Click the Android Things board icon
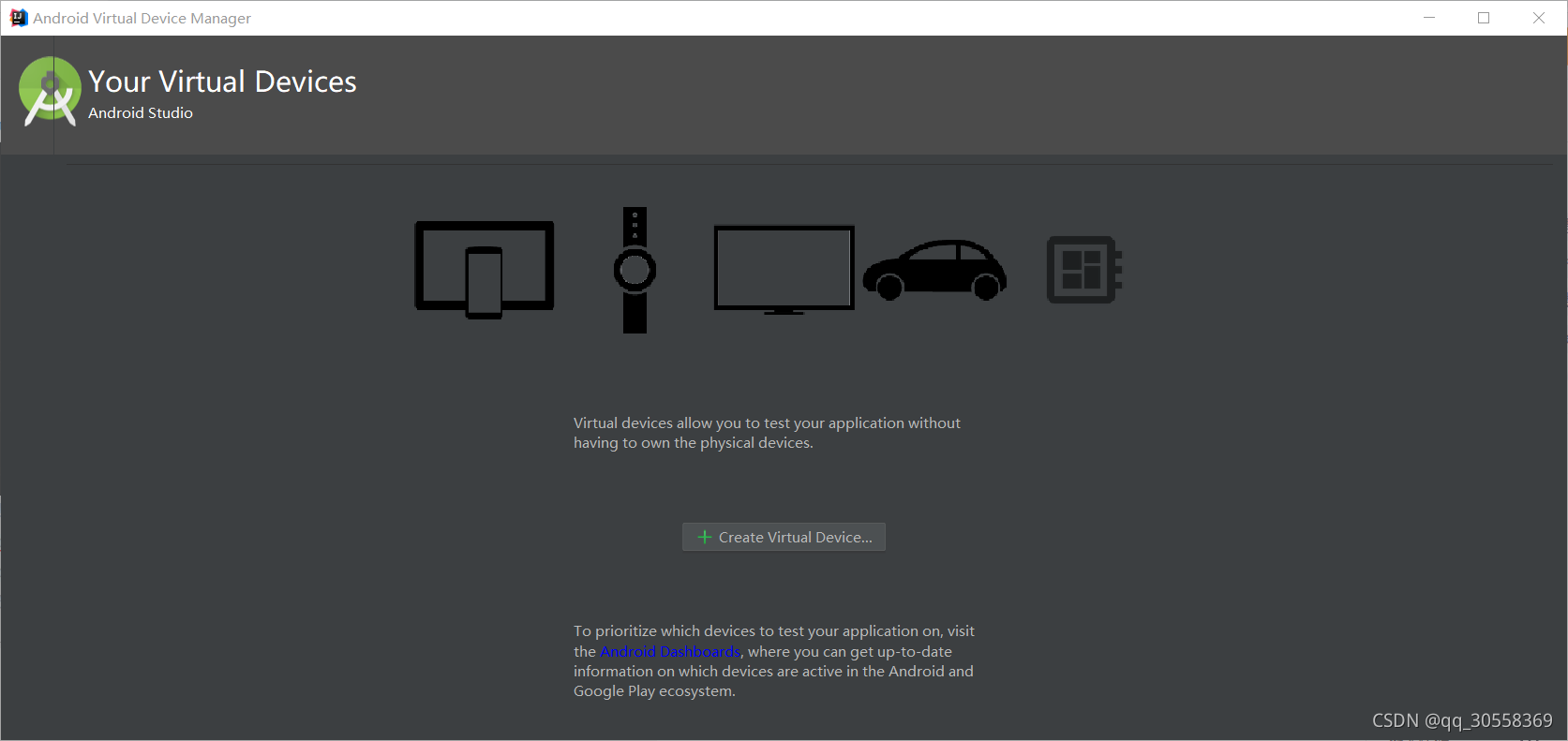The height and width of the screenshot is (741, 1568). pyautogui.click(x=1084, y=270)
